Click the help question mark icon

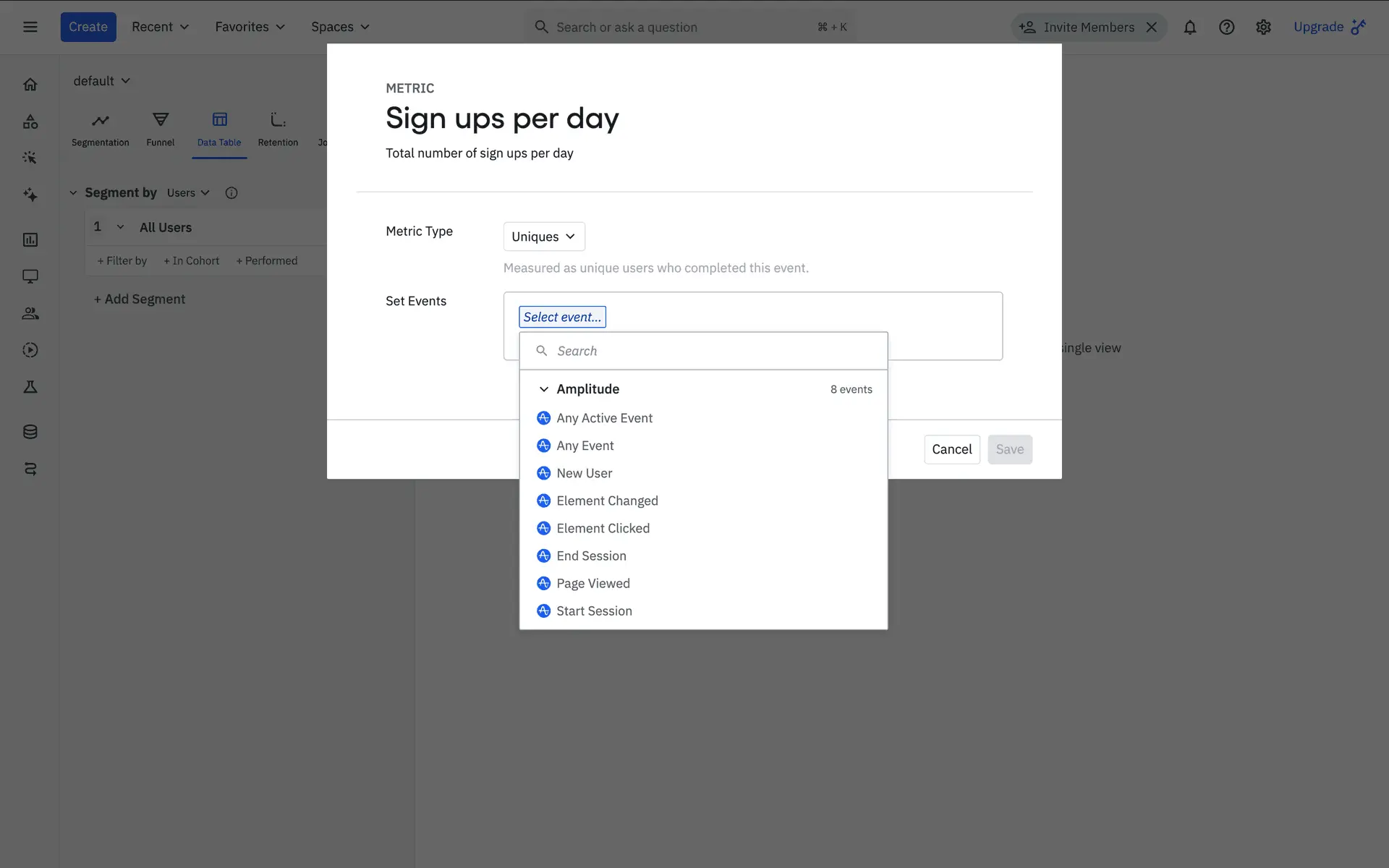[x=1226, y=27]
